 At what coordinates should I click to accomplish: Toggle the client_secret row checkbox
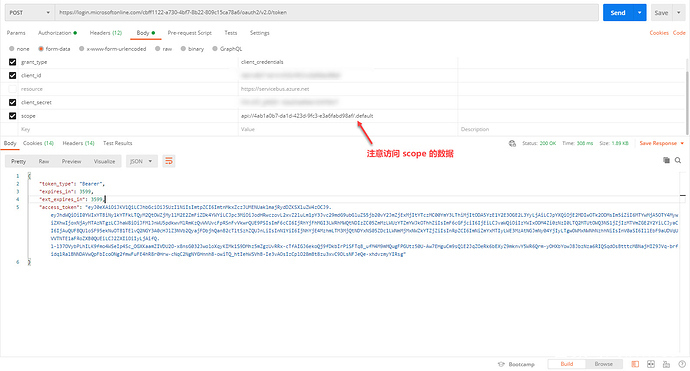tap(12, 103)
